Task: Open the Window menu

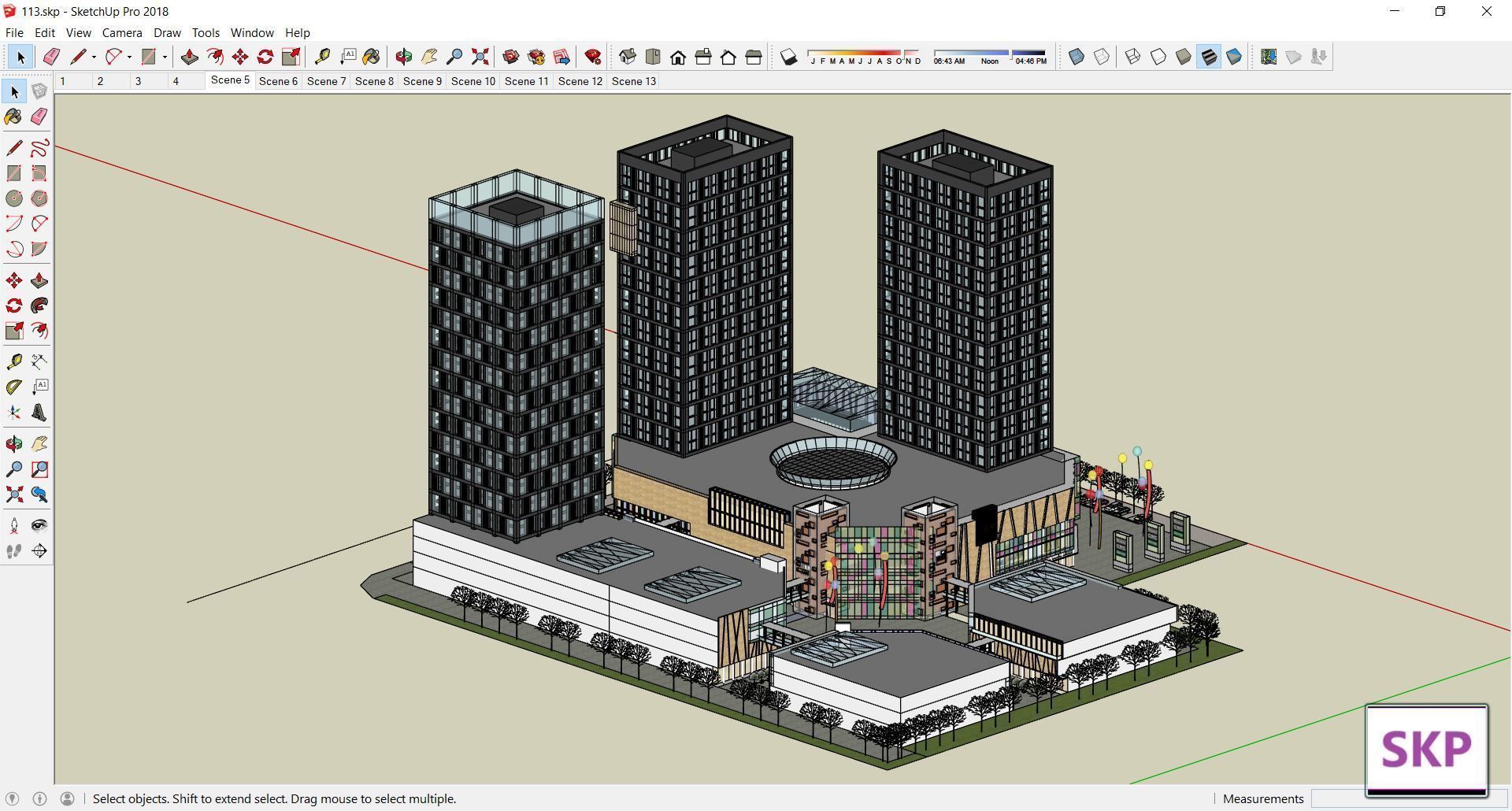Action: pos(252,32)
